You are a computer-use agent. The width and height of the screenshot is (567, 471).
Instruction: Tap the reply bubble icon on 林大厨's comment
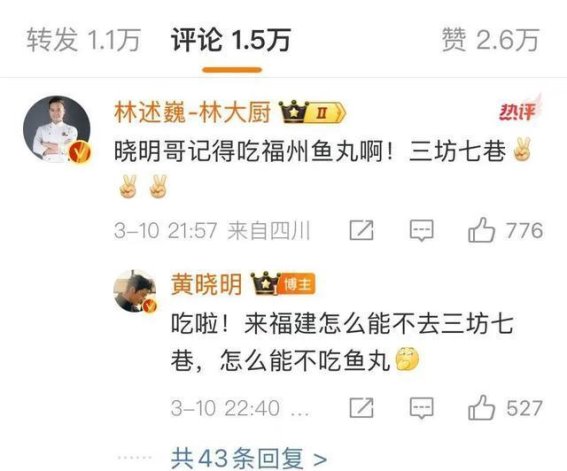[x=421, y=230]
